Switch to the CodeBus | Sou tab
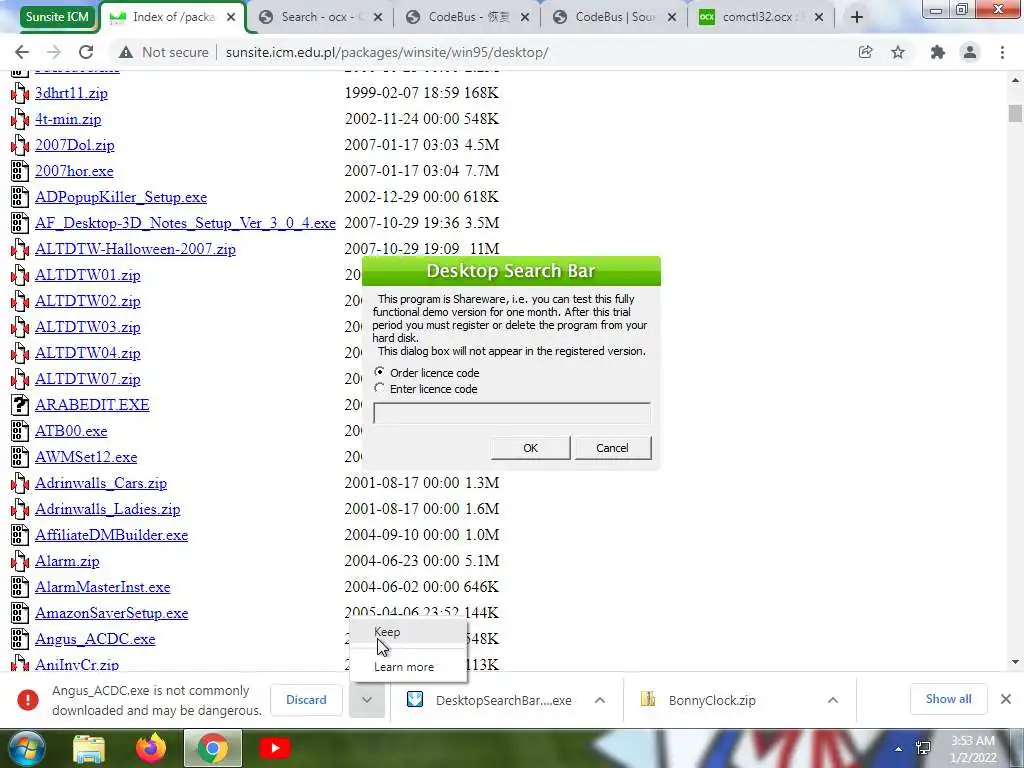1024x768 pixels. [x=614, y=18]
